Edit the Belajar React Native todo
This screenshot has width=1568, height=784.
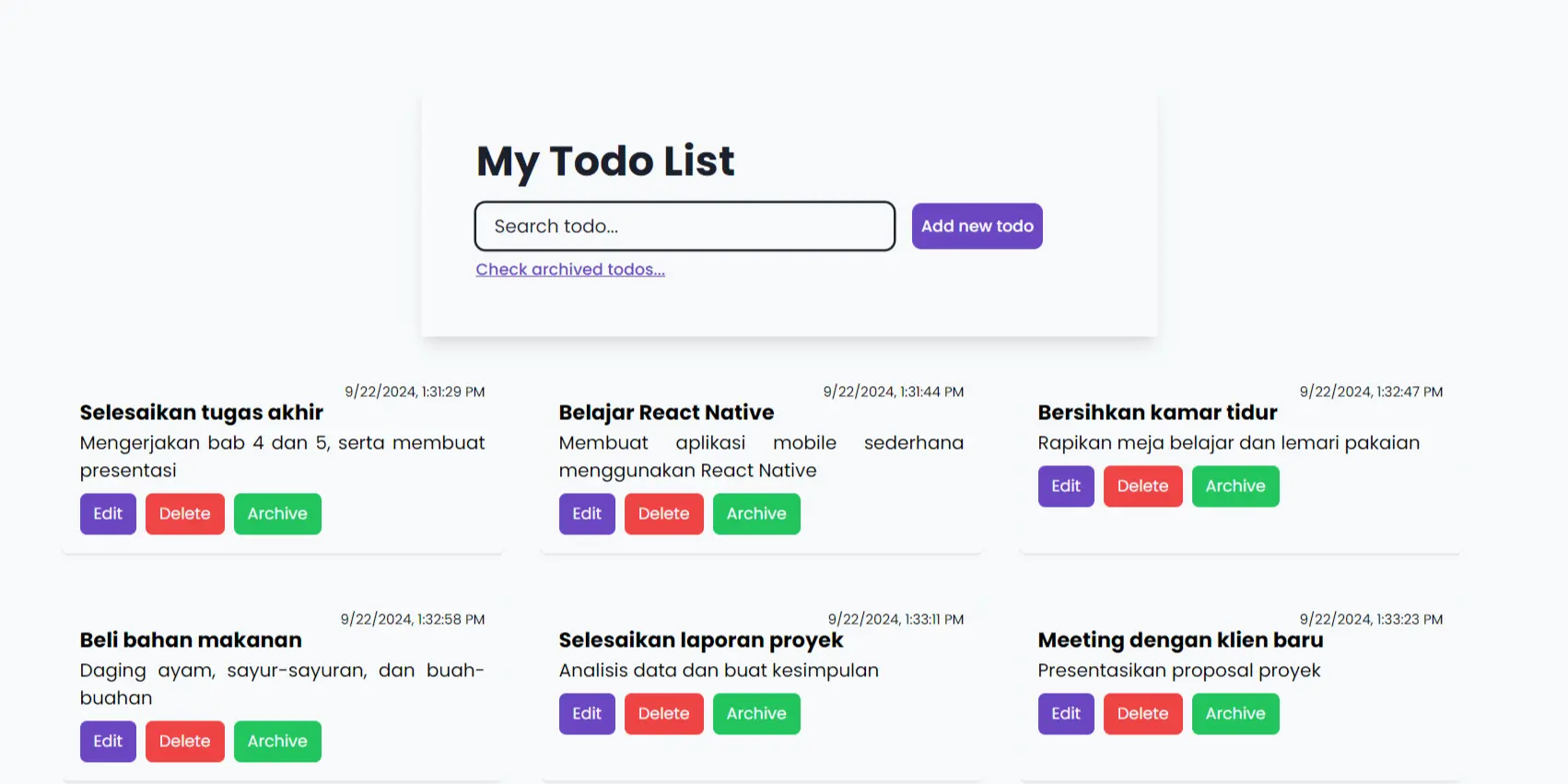click(587, 513)
